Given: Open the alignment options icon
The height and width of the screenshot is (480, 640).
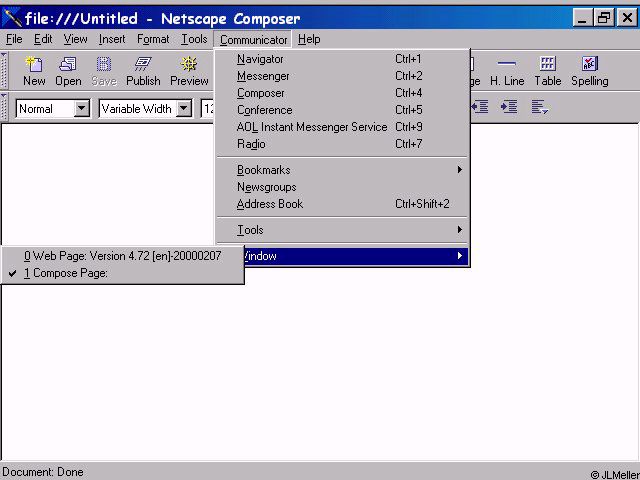Looking at the screenshot, I should [540, 107].
